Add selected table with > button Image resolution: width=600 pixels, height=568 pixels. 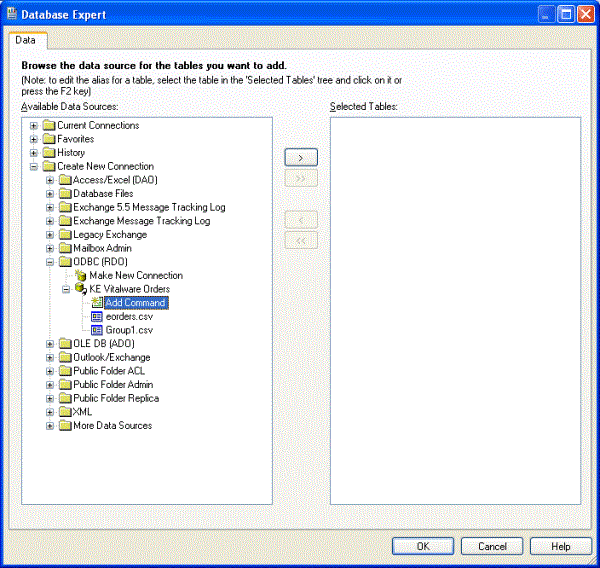tap(301, 157)
